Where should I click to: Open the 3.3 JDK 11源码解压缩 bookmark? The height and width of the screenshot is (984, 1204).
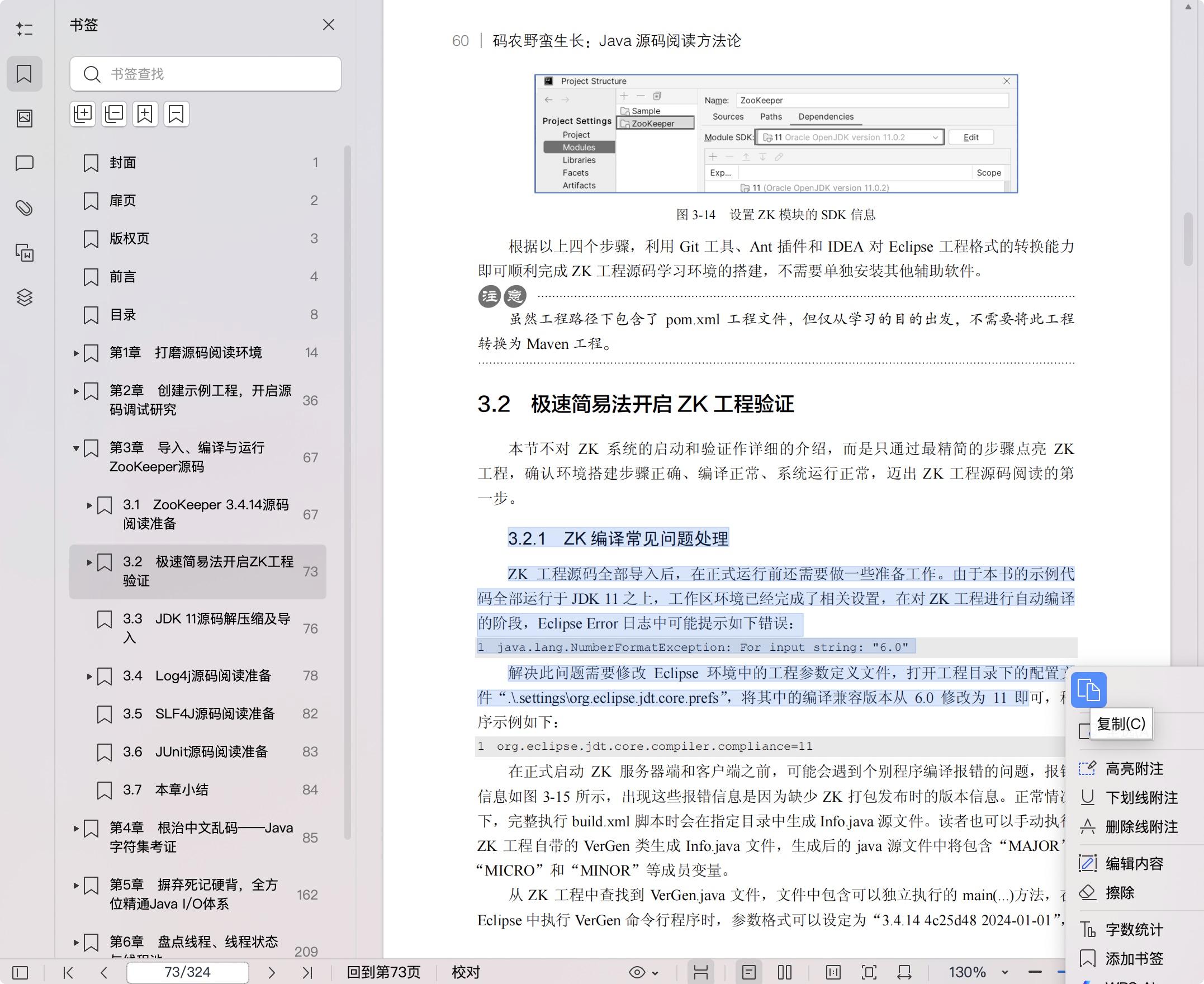pos(198,628)
